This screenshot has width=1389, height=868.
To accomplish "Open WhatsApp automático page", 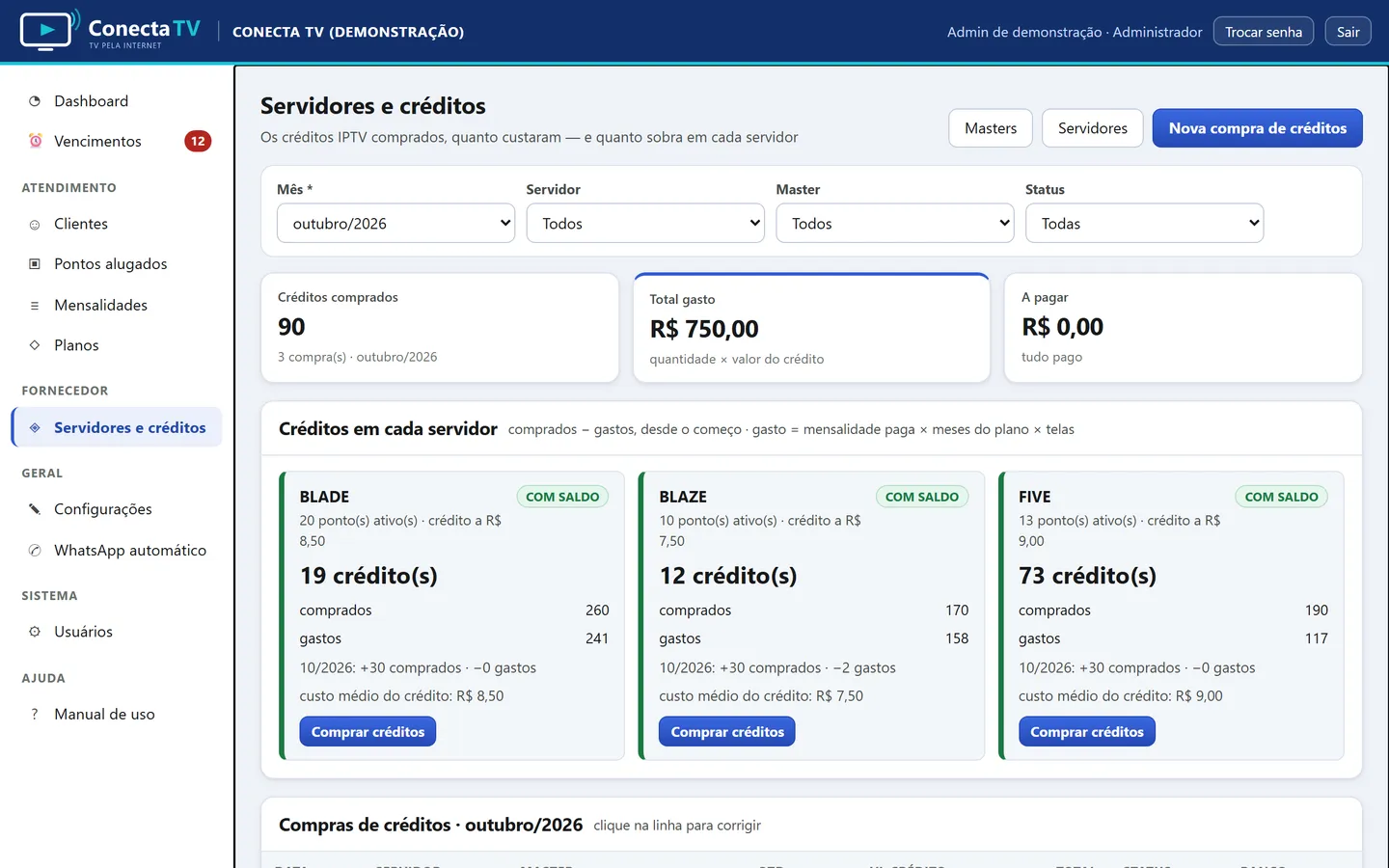I will coord(117,550).
